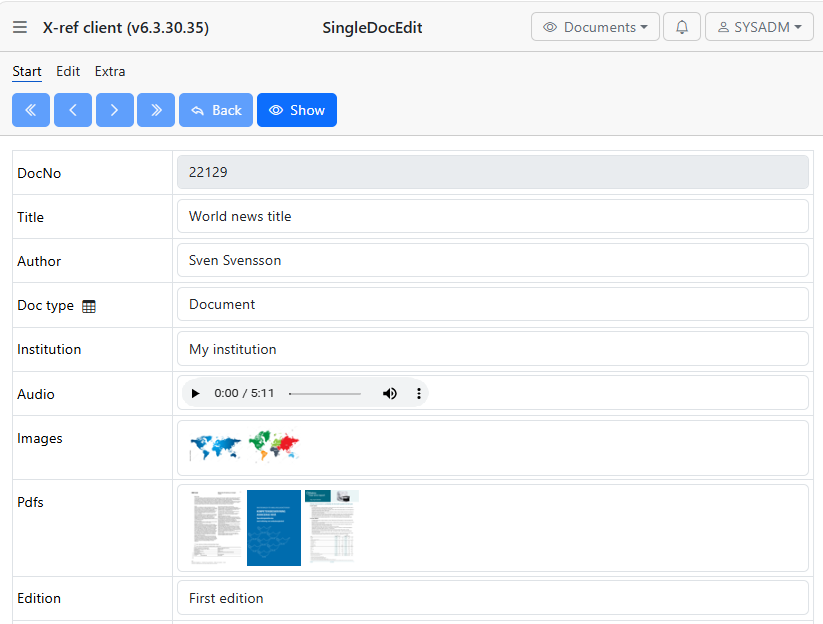The width and height of the screenshot is (823, 624).
Task: Switch to the Edit tab
Action: (x=68, y=71)
